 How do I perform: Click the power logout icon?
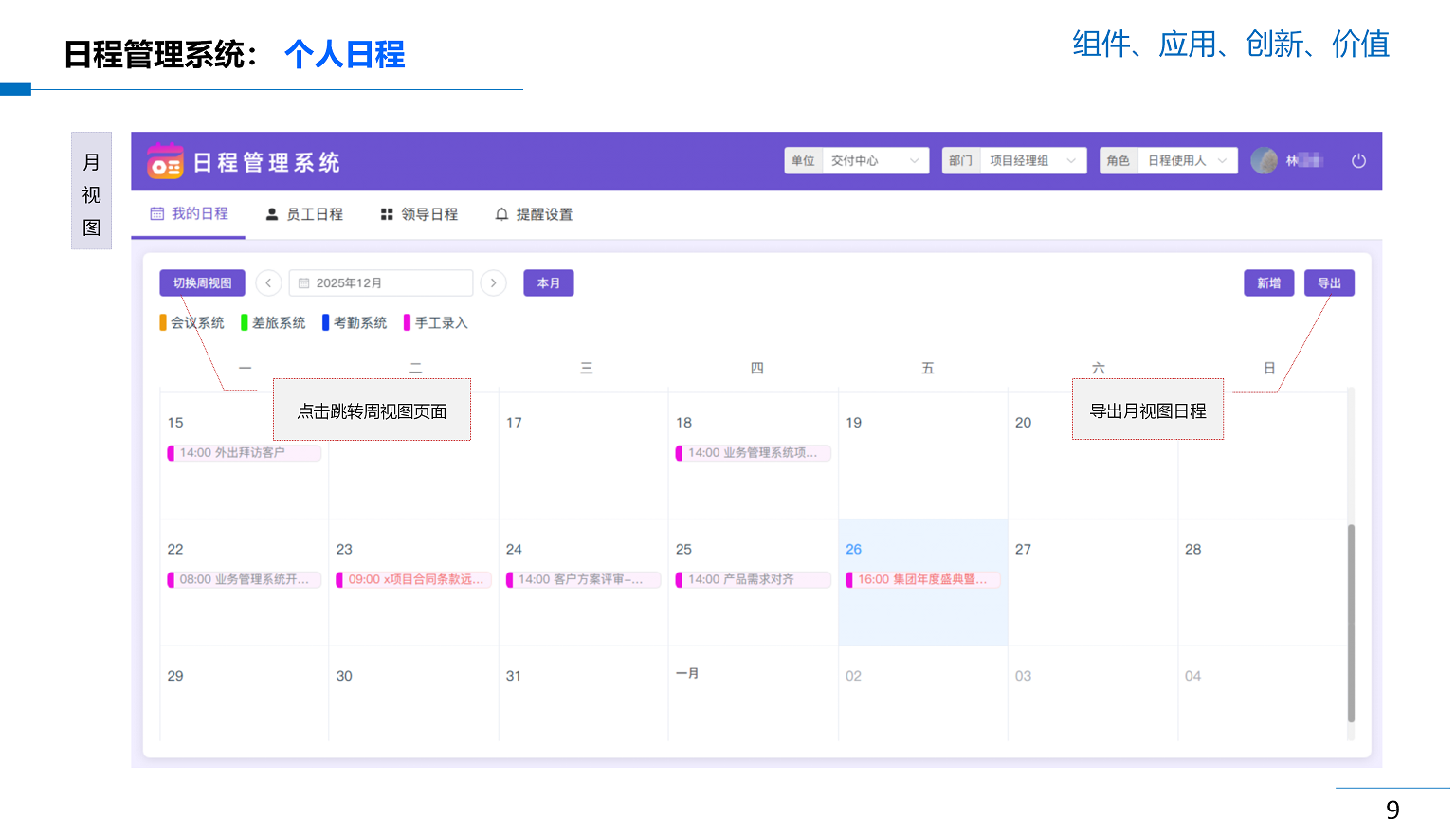pyautogui.click(x=1358, y=161)
